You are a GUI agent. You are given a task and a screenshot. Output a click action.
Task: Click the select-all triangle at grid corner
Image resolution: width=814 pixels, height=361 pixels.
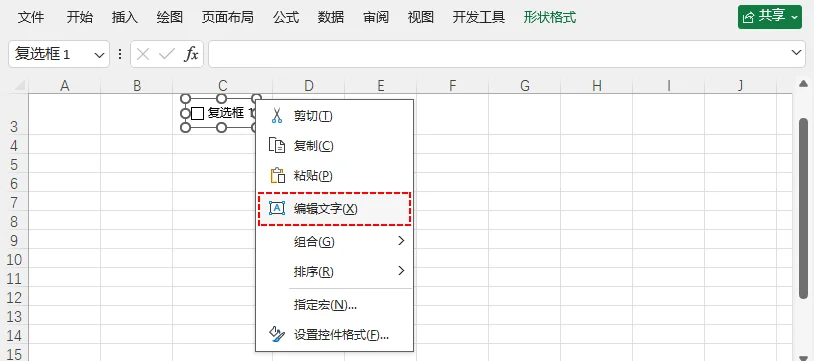coord(19,86)
